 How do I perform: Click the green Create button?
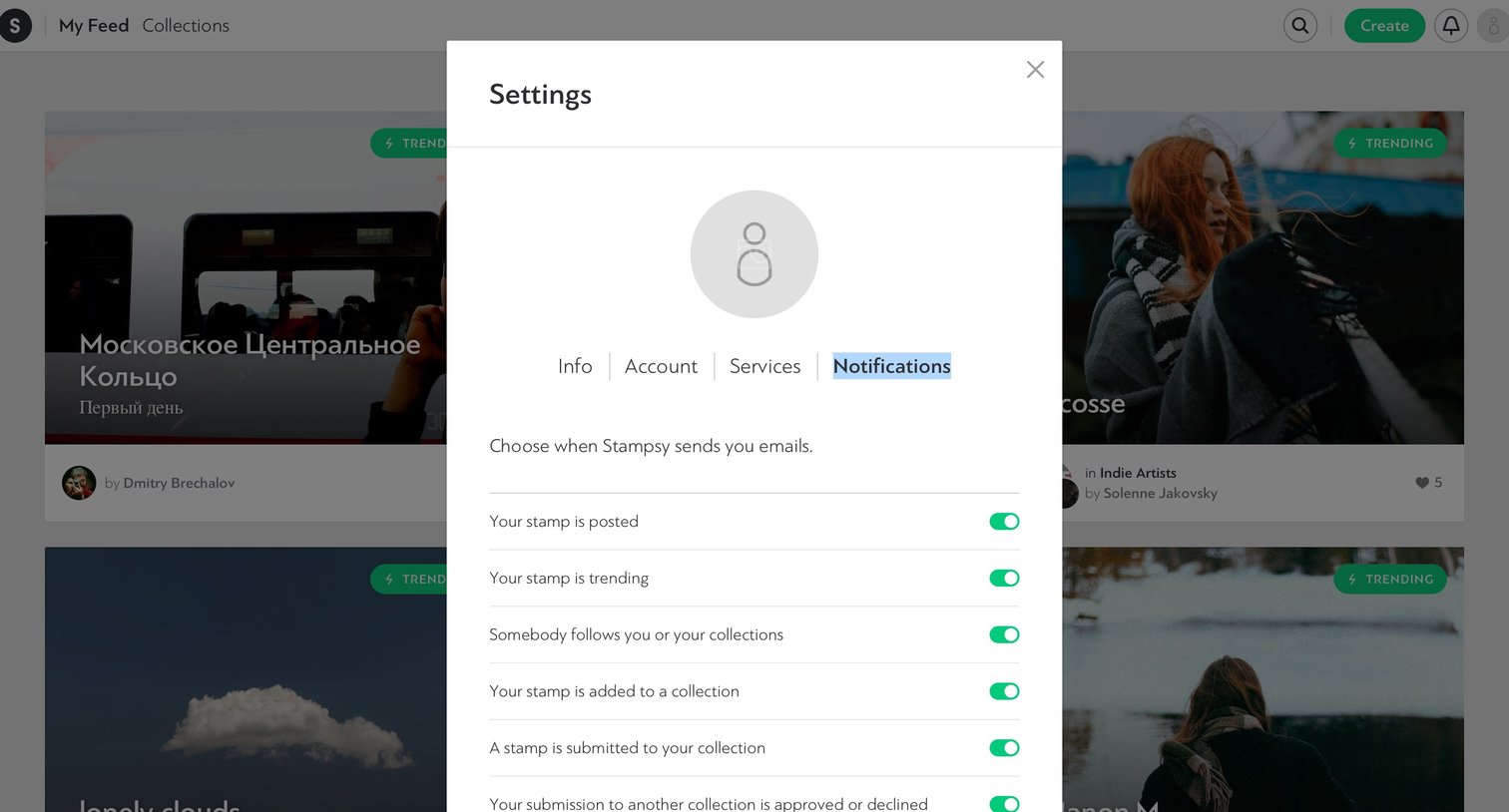1384,26
